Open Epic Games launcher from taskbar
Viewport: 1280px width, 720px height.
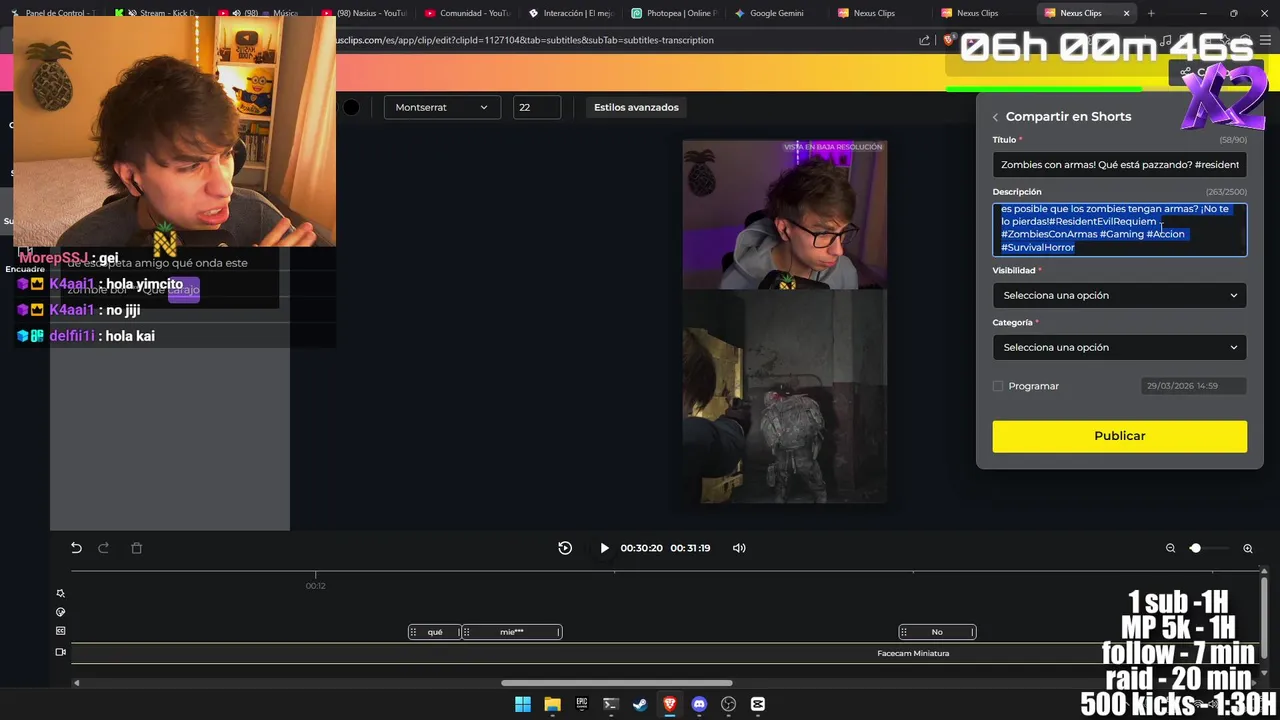581,704
